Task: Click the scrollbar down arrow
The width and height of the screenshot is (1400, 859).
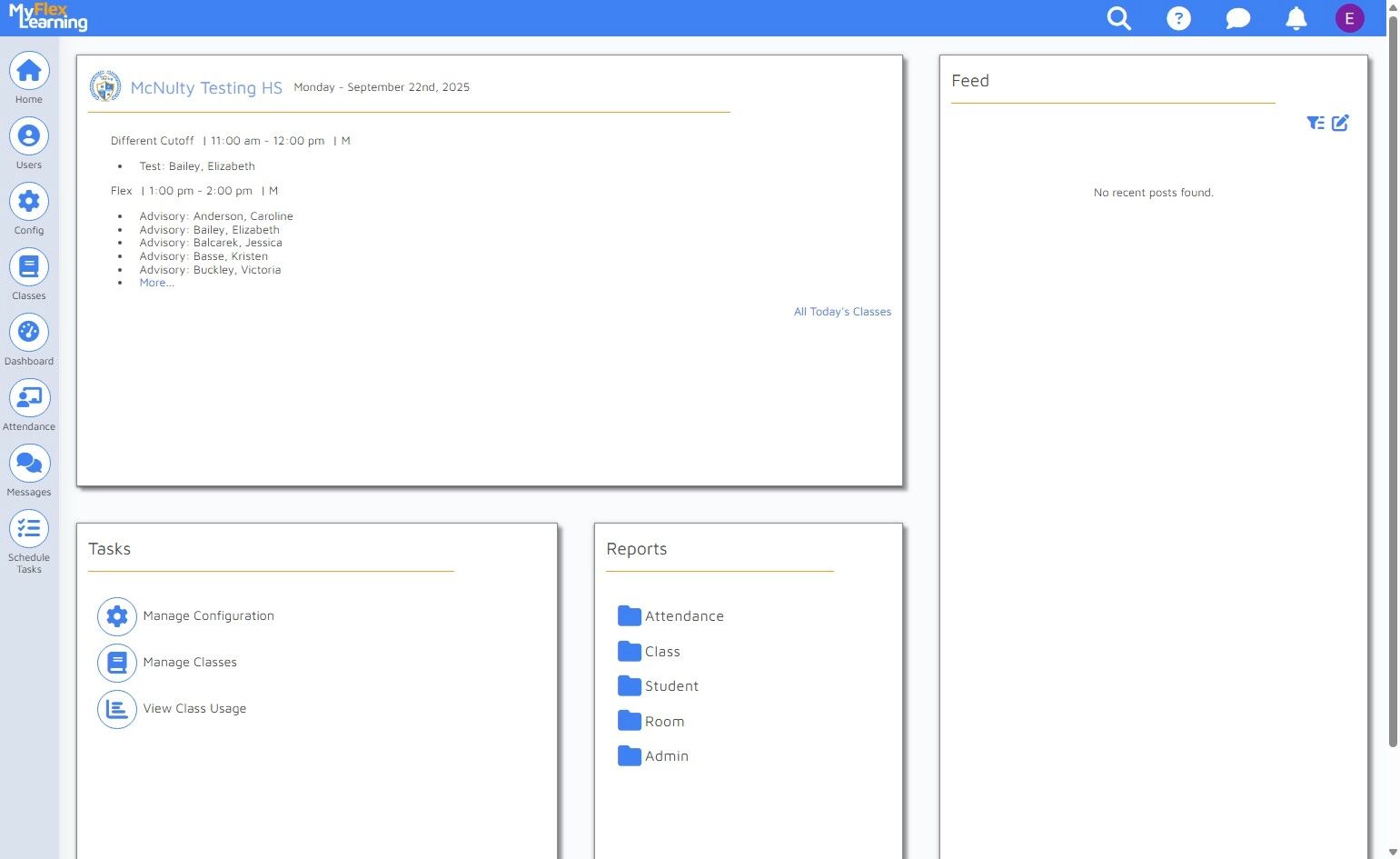Action: coord(1393,852)
